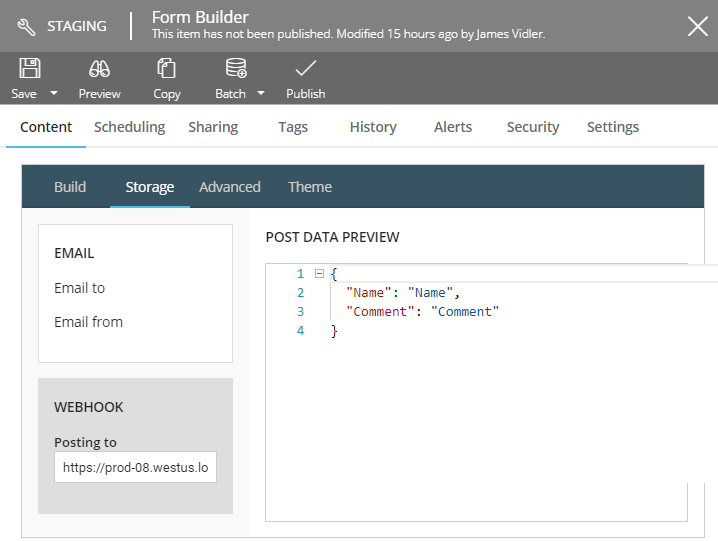Click the Save button label
718x541 pixels.
24,93
